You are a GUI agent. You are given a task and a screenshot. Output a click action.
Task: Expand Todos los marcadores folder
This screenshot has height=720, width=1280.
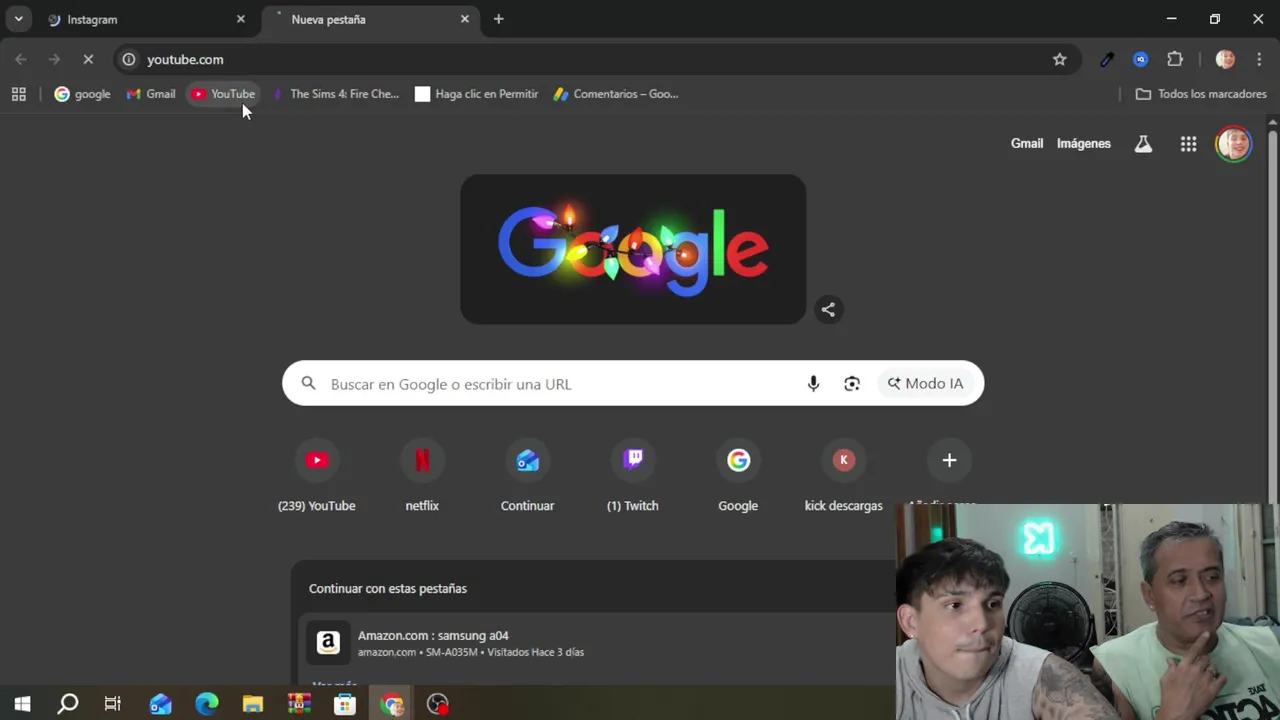coord(1201,94)
